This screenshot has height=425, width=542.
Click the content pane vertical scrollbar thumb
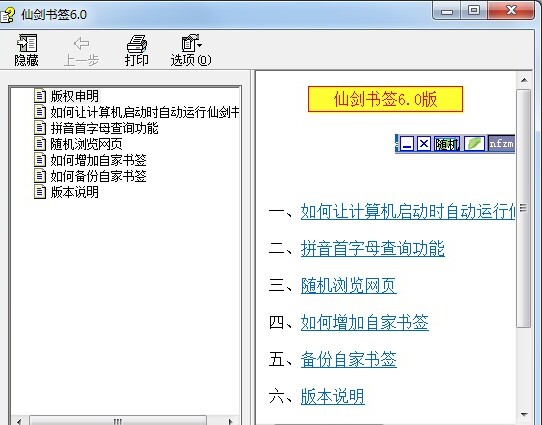click(x=524, y=208)
